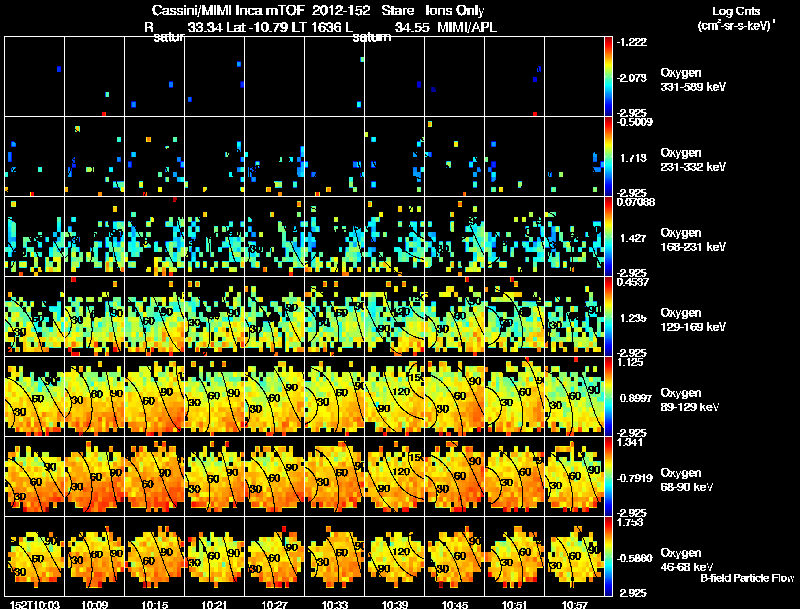Click the Oxygen 89-129 keV label
800x609 pixels.
(x=690, y=400)
